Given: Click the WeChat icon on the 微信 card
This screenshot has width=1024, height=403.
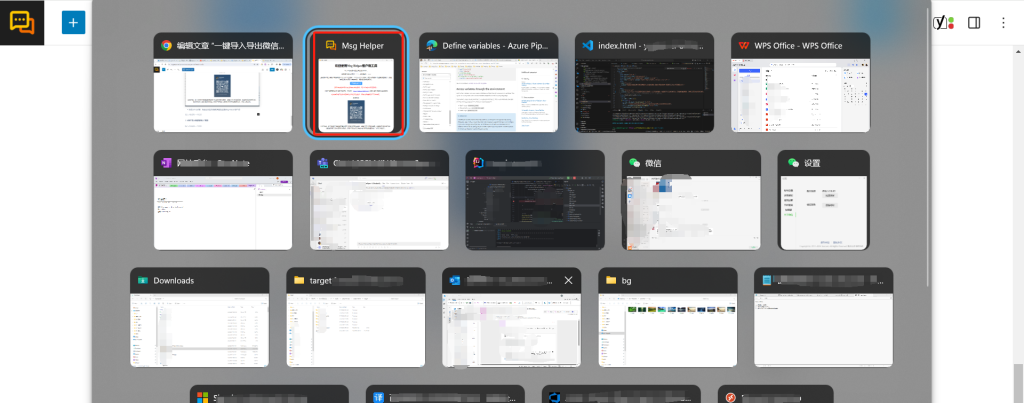Looking at the screenshot, I should click(634, 163).
